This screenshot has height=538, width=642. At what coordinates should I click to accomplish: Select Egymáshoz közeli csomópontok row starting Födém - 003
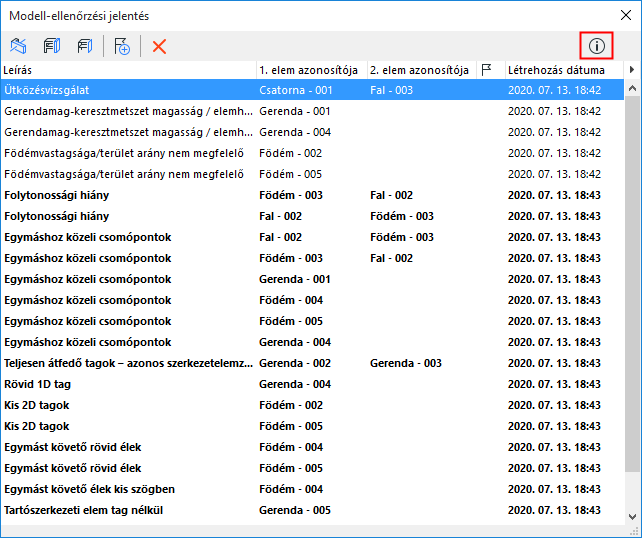(312, 258)
